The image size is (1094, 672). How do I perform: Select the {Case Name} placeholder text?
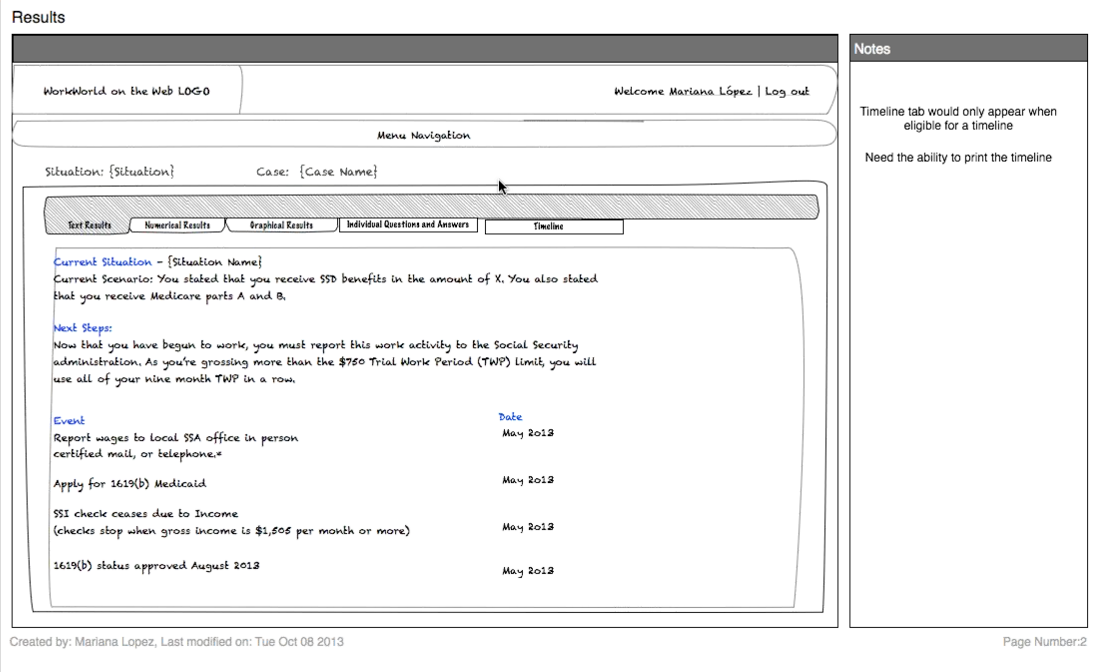[x=338, y=172]
